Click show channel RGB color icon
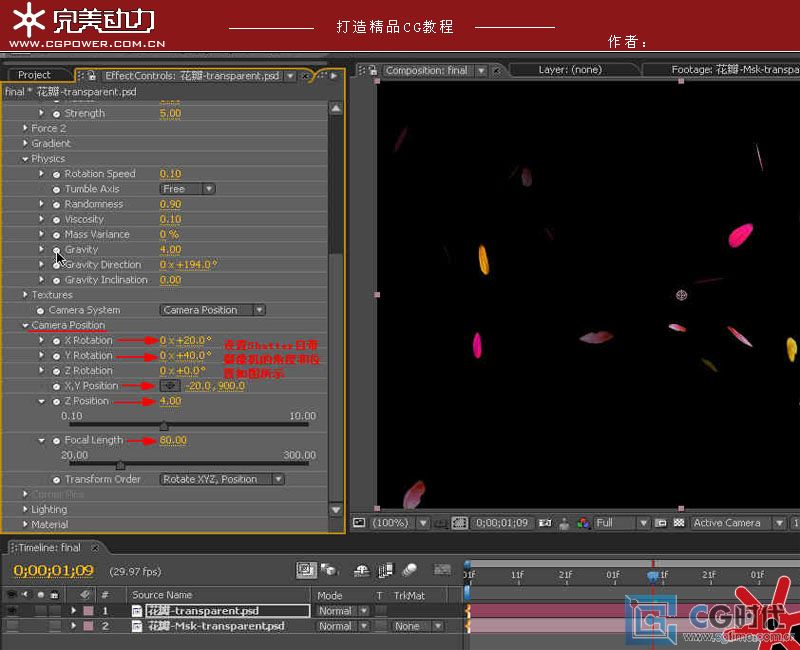Screen dimensions: 800x650 (583, 523)
